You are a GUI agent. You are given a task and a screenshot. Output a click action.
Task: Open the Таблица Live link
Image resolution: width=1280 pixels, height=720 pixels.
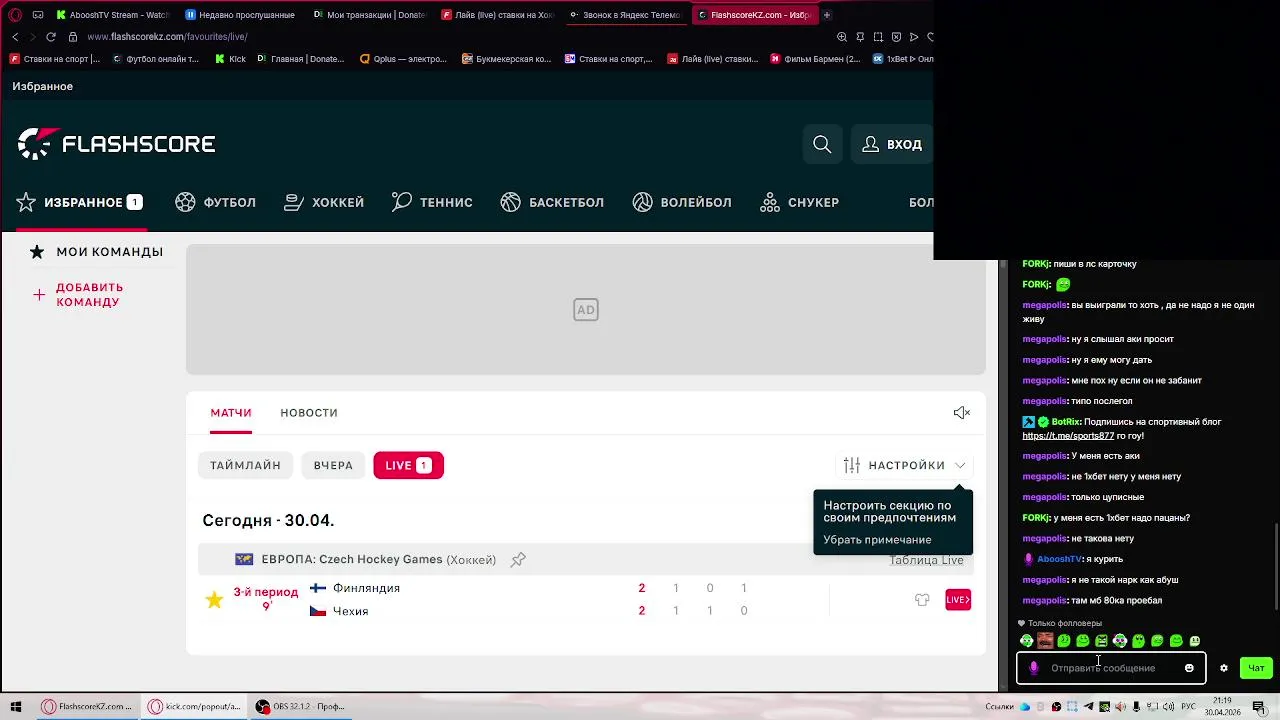point(926,560)
